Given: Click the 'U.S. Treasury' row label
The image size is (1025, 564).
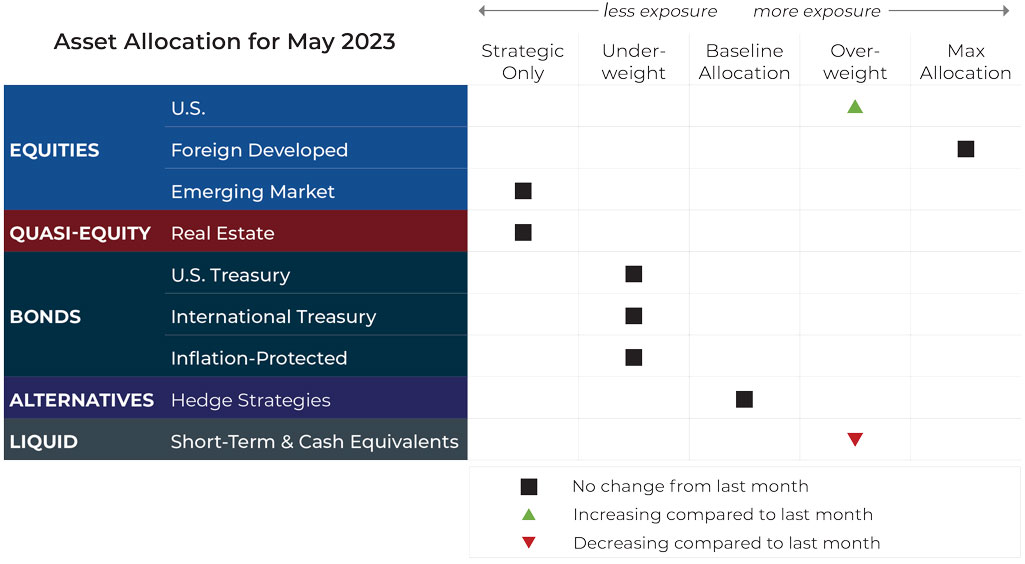Looking at the screenshot, I should pos(231,275).
